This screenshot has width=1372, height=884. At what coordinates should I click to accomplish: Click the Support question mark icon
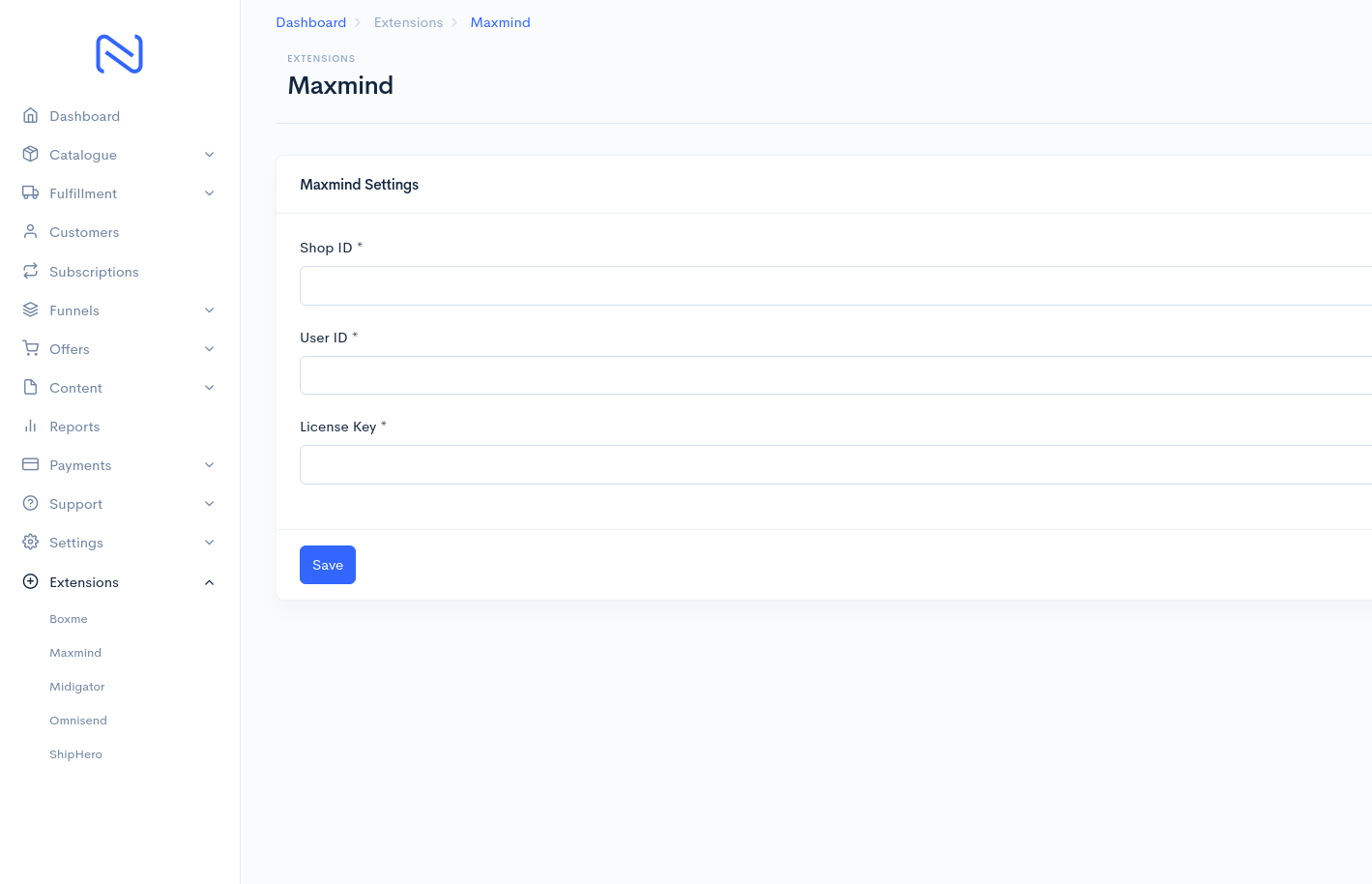coord(30,503)
